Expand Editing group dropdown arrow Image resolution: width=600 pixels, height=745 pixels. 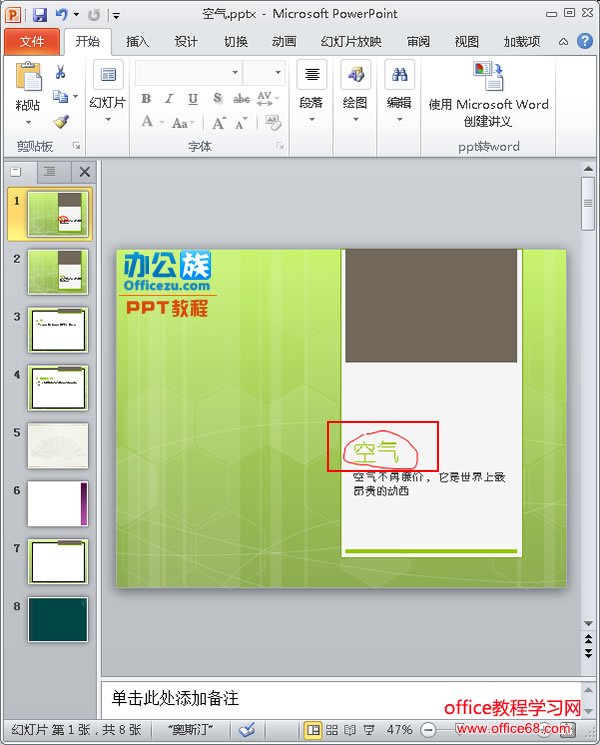point(400,119)
